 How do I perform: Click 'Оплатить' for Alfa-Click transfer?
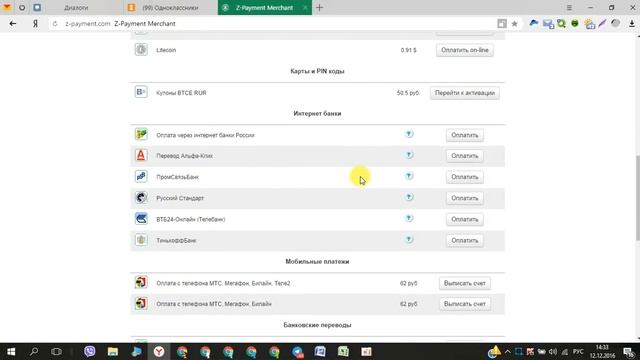(464, 156)
